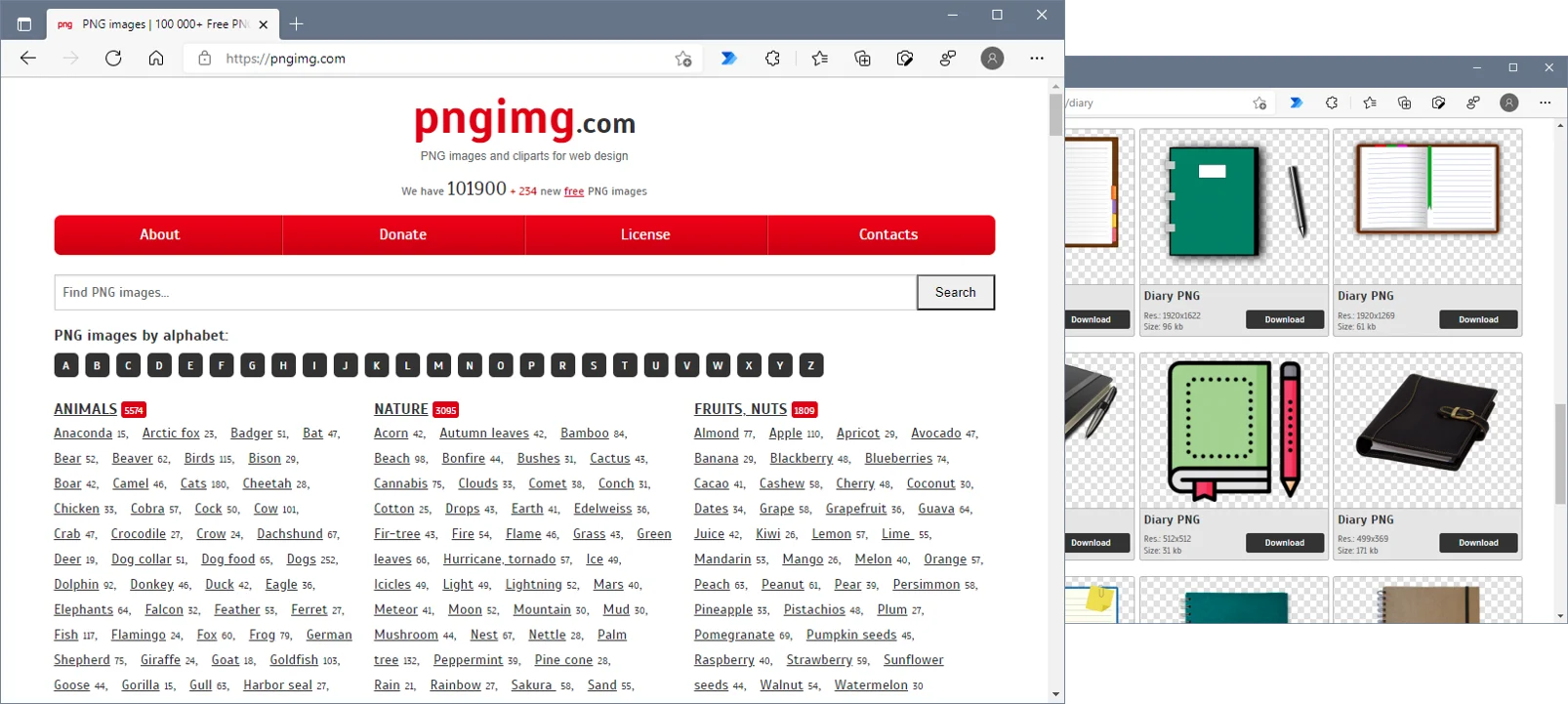Open Extensions puzzle icon in pngimg.com window
Image resolution: width=1568 pixels, height=704 pixels.
772,59
